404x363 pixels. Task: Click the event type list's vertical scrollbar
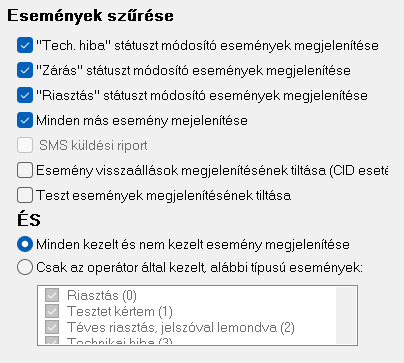coord(346,315)
